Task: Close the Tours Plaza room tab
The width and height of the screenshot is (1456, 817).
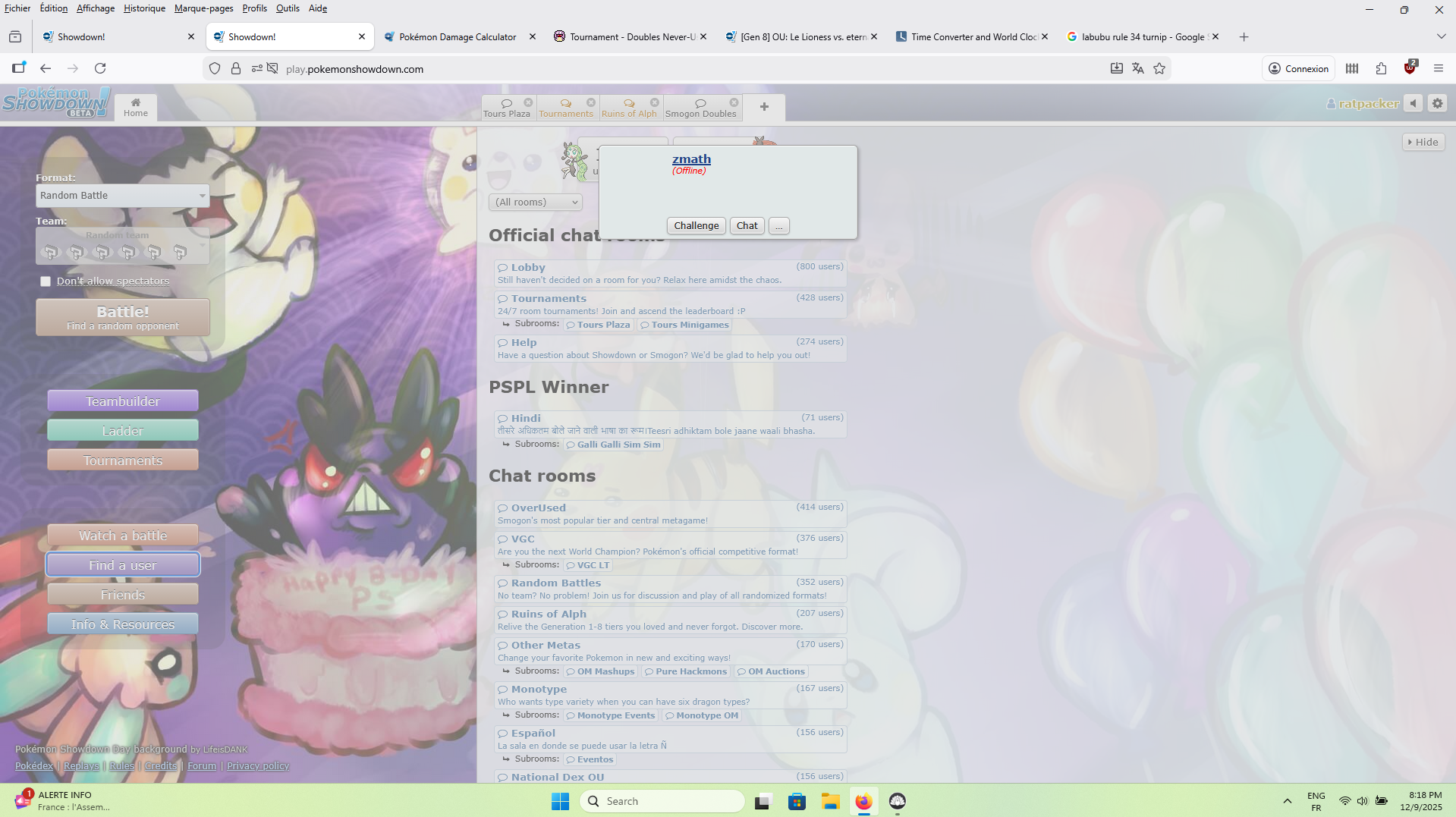Action: pyautogui.click(x=528, y=102)
